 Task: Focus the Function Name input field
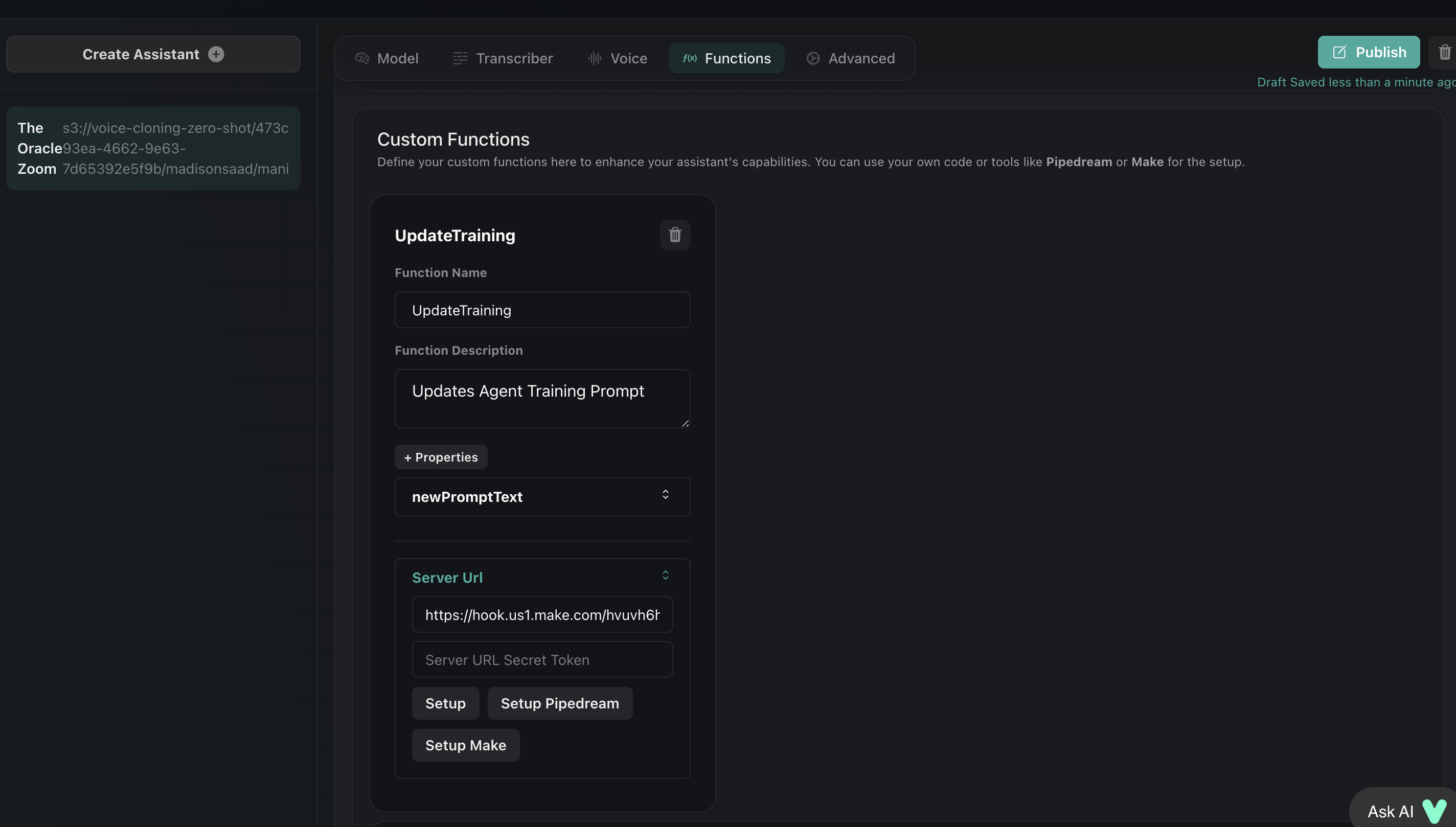542,310
